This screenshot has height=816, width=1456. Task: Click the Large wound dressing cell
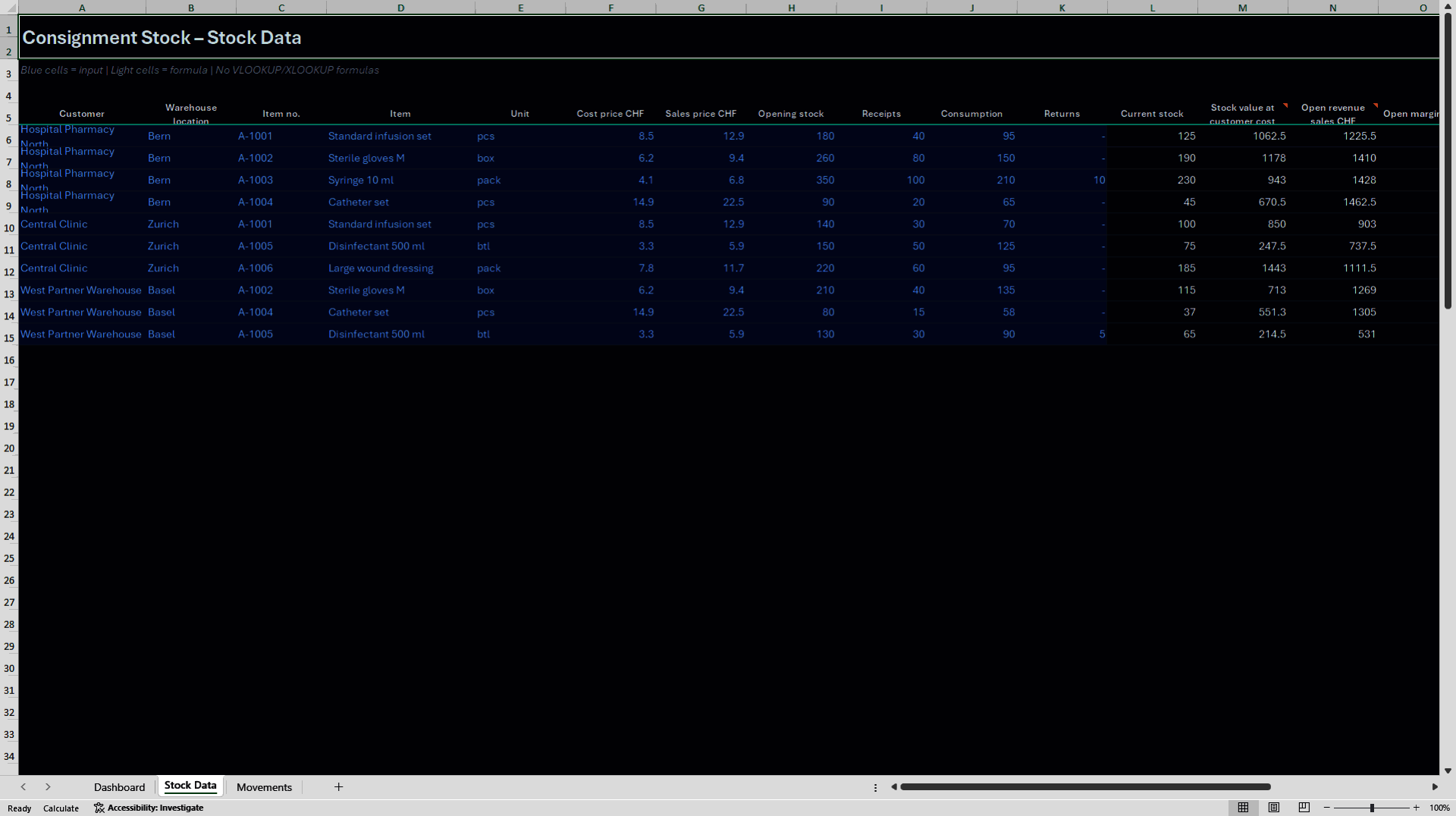click(400, 268)
